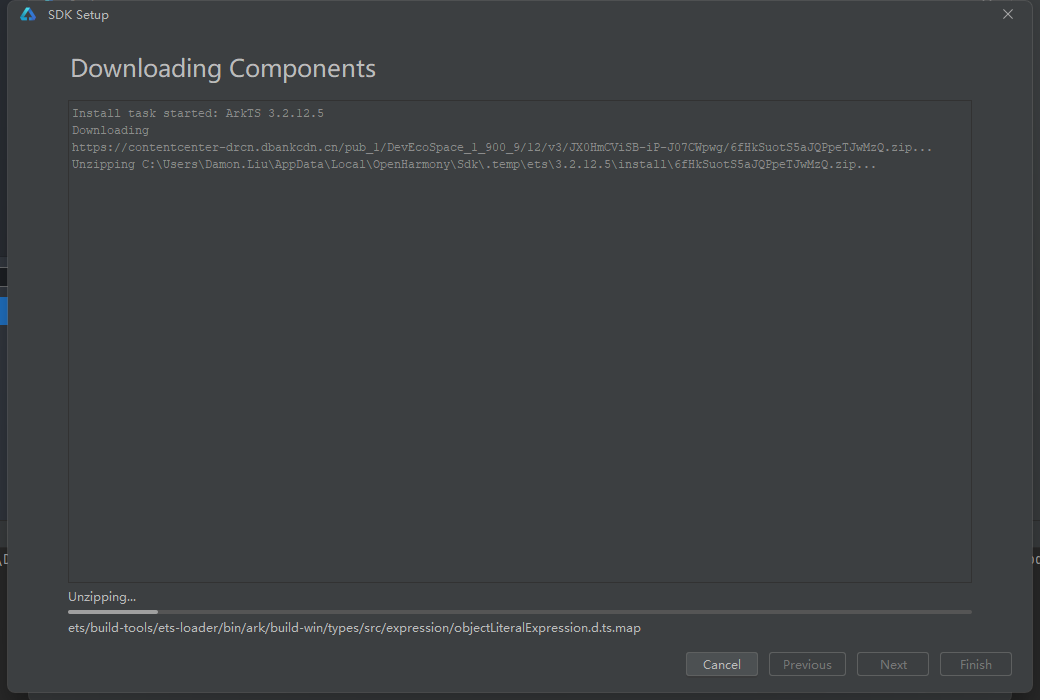Click inside the empty install log area
The width and height of the screenshot is (1040, 700).
tap(520, 380)
